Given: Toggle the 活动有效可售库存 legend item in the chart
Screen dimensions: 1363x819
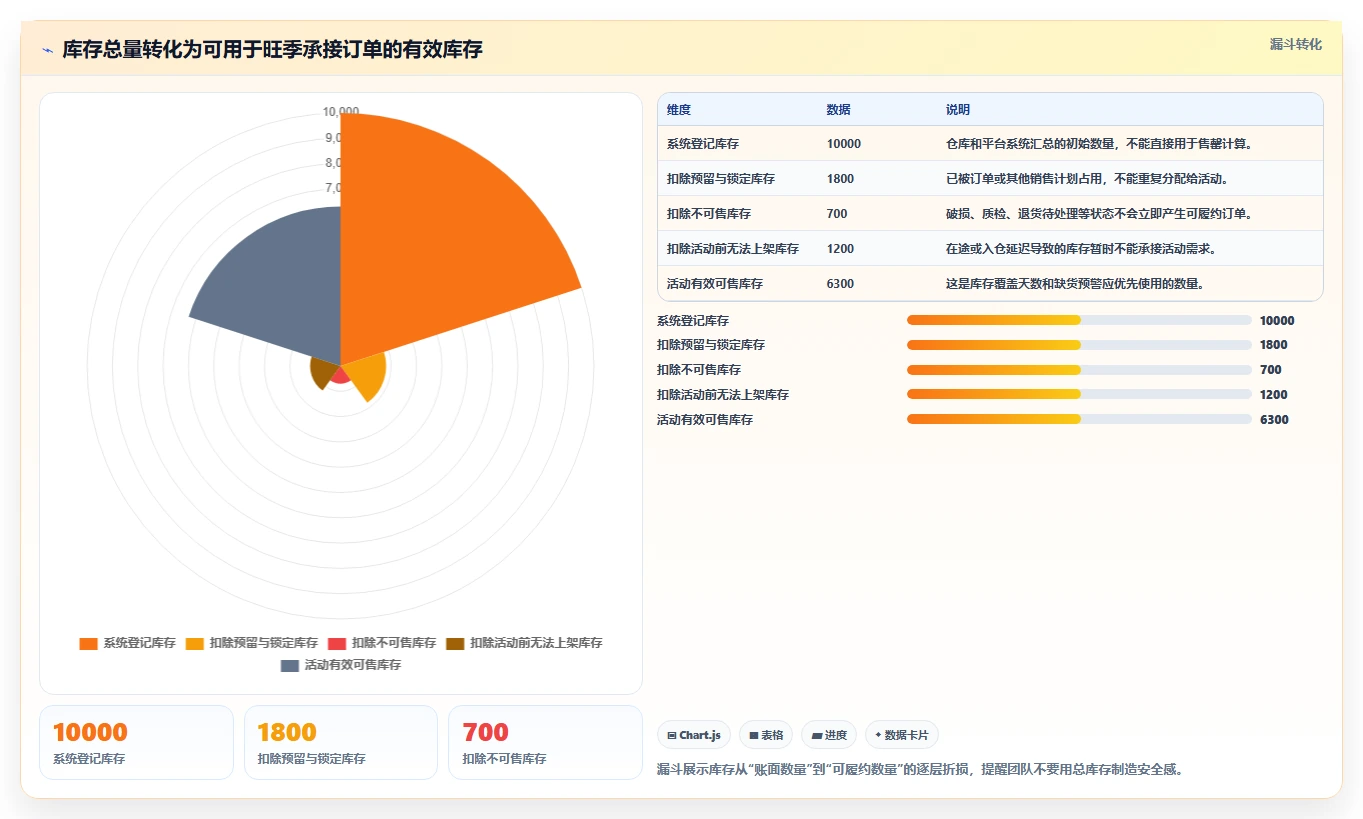Looking at the screenshot, I should tap(341, 665).
